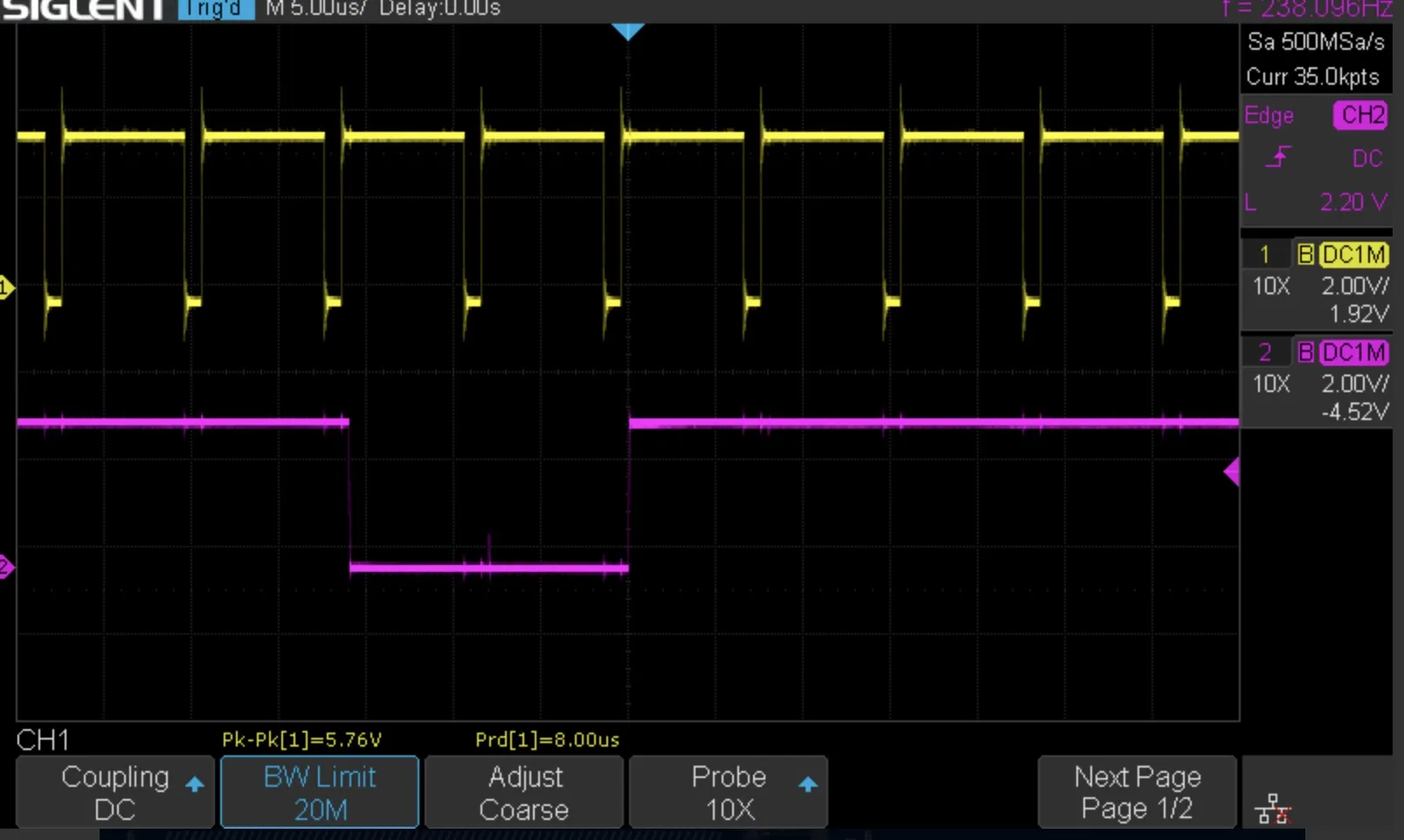Open the Edge trigger type selector
Image resolution: width=1404 pixels, height=840 pixels.
click(x=1269, y=115)
